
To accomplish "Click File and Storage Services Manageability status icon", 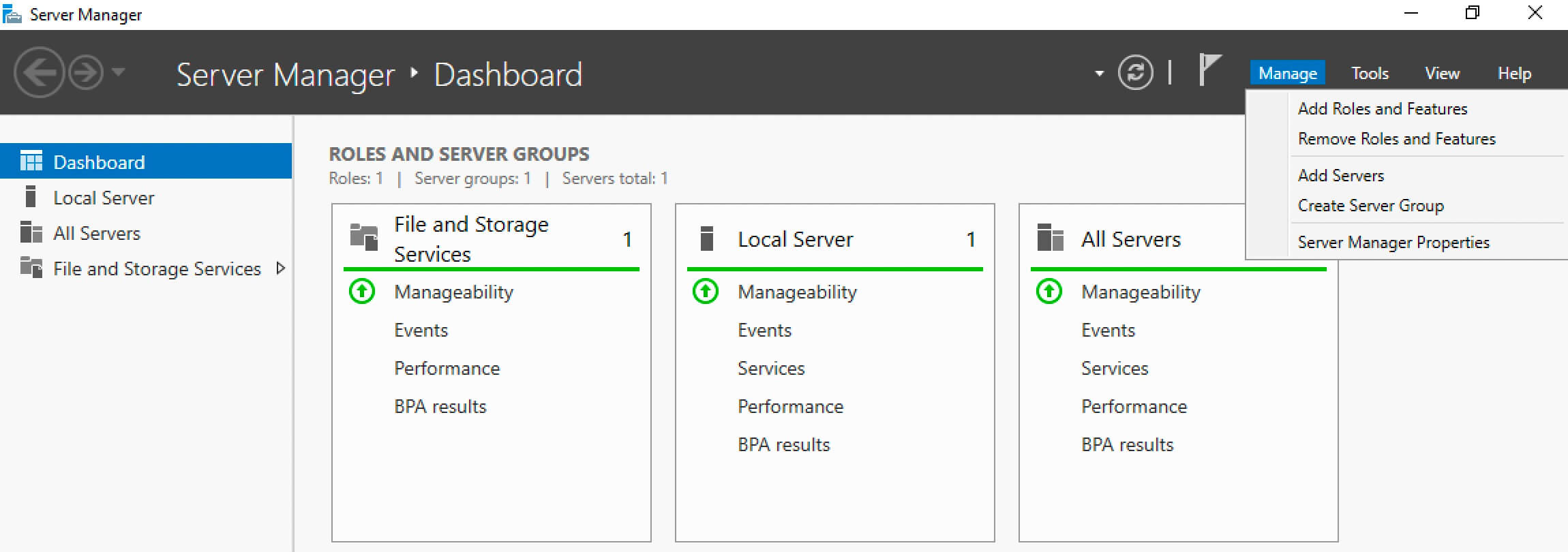I will (x=362, y=292).
